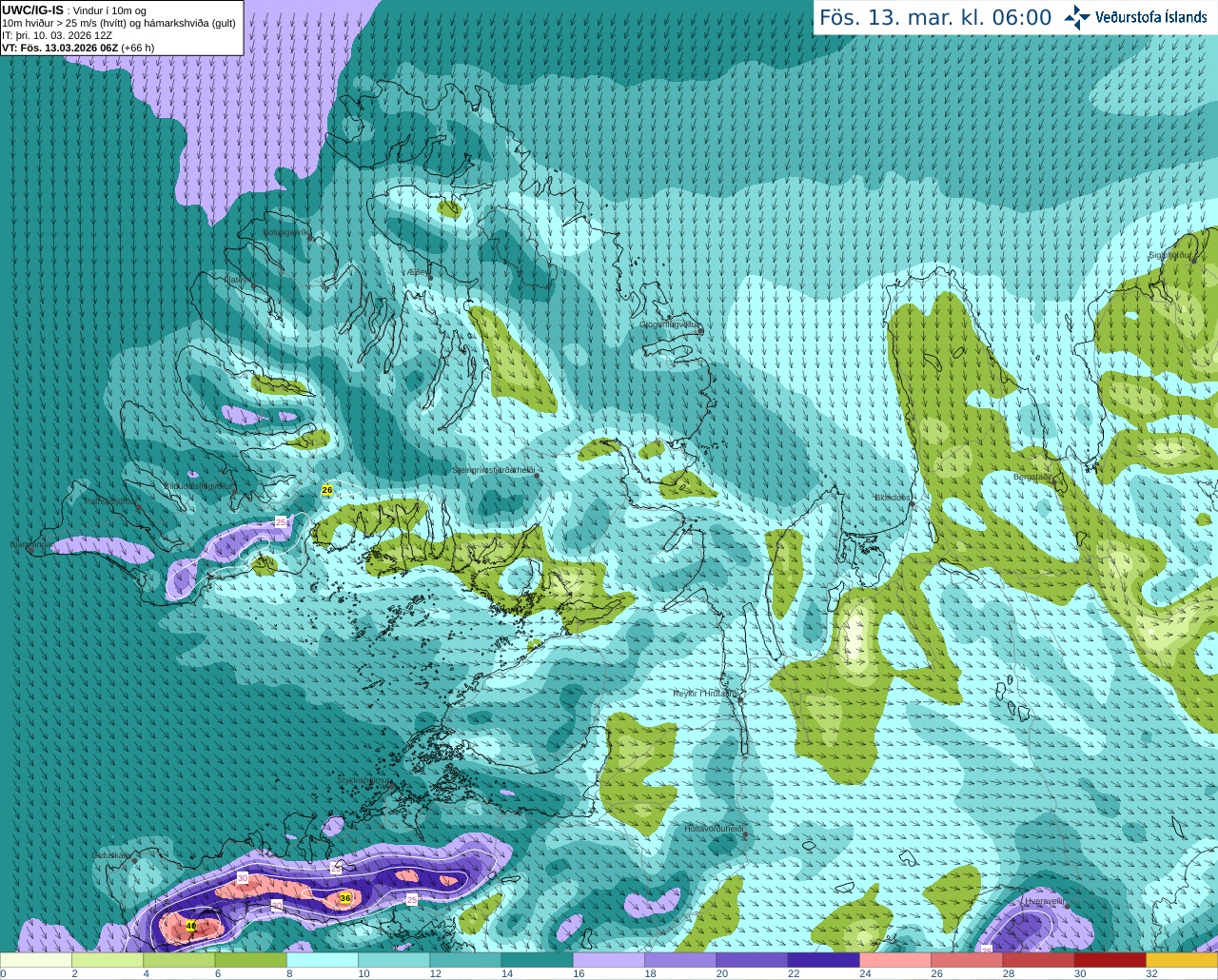The image size is (1218, 980).
Task: Click the Patreksfjörður station label
Action: click(110, 501)
